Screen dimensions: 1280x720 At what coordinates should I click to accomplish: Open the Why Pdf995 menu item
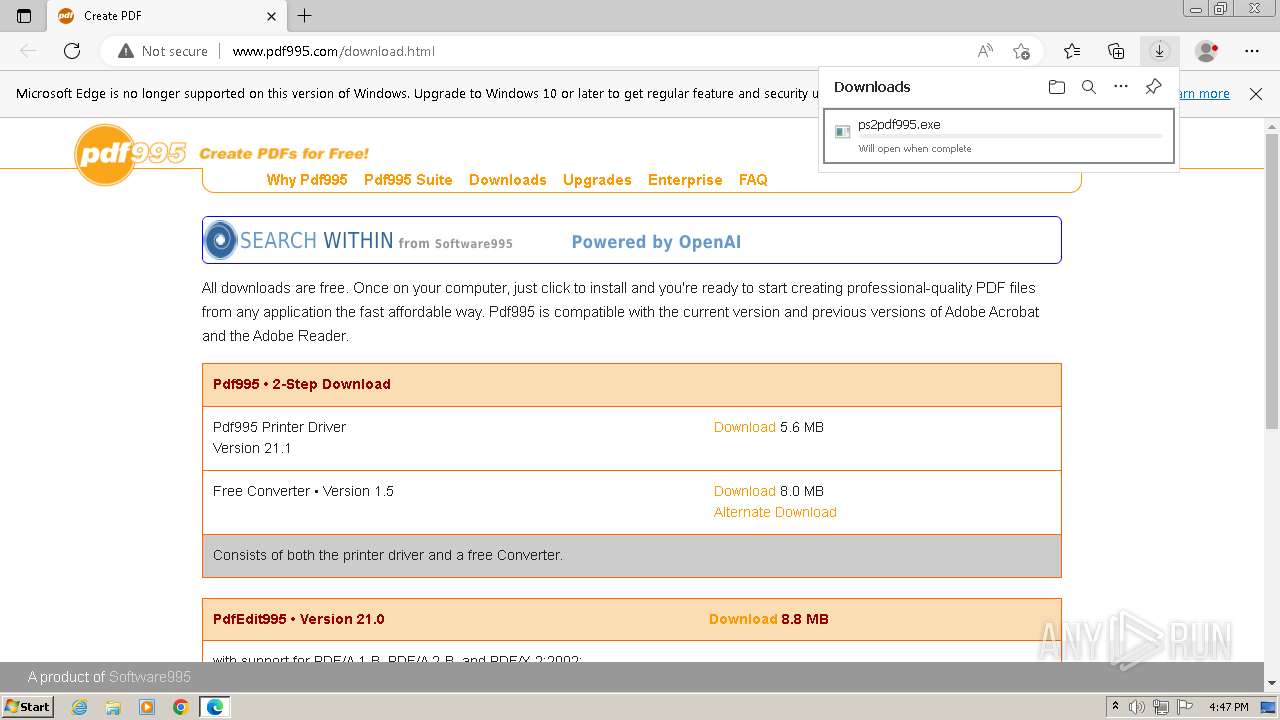point(307,180)
